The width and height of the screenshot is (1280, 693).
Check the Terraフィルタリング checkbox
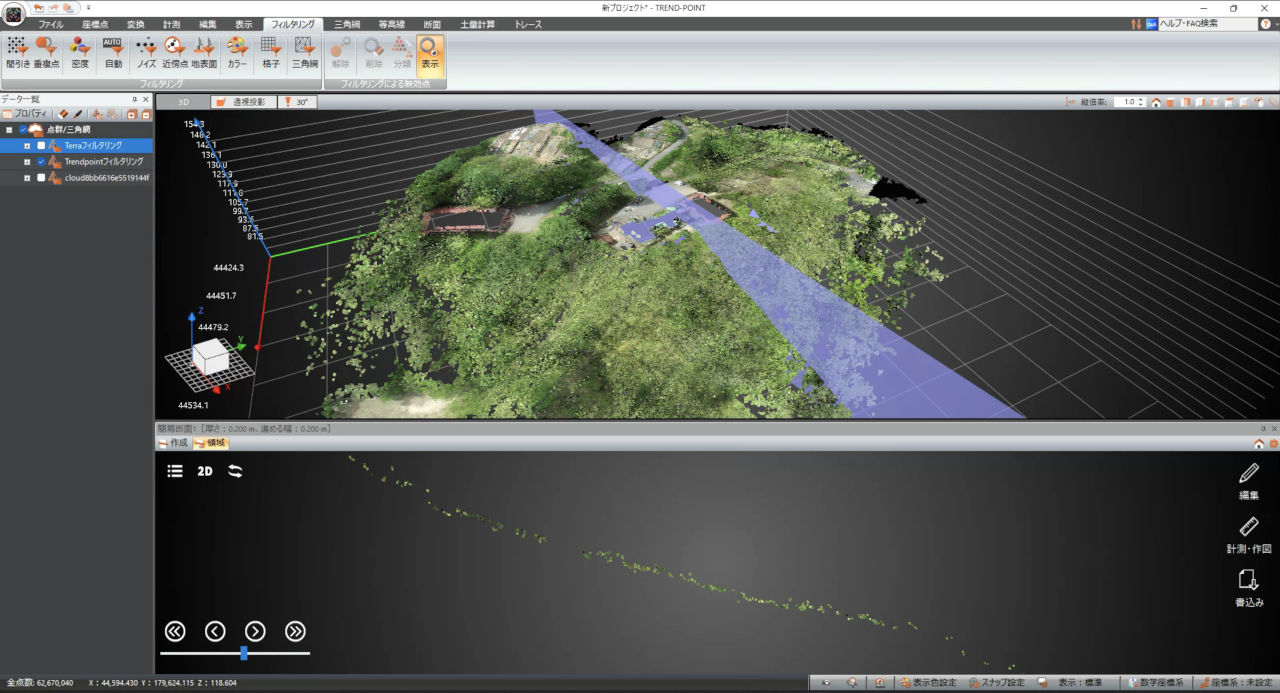(x=41, y=145)
